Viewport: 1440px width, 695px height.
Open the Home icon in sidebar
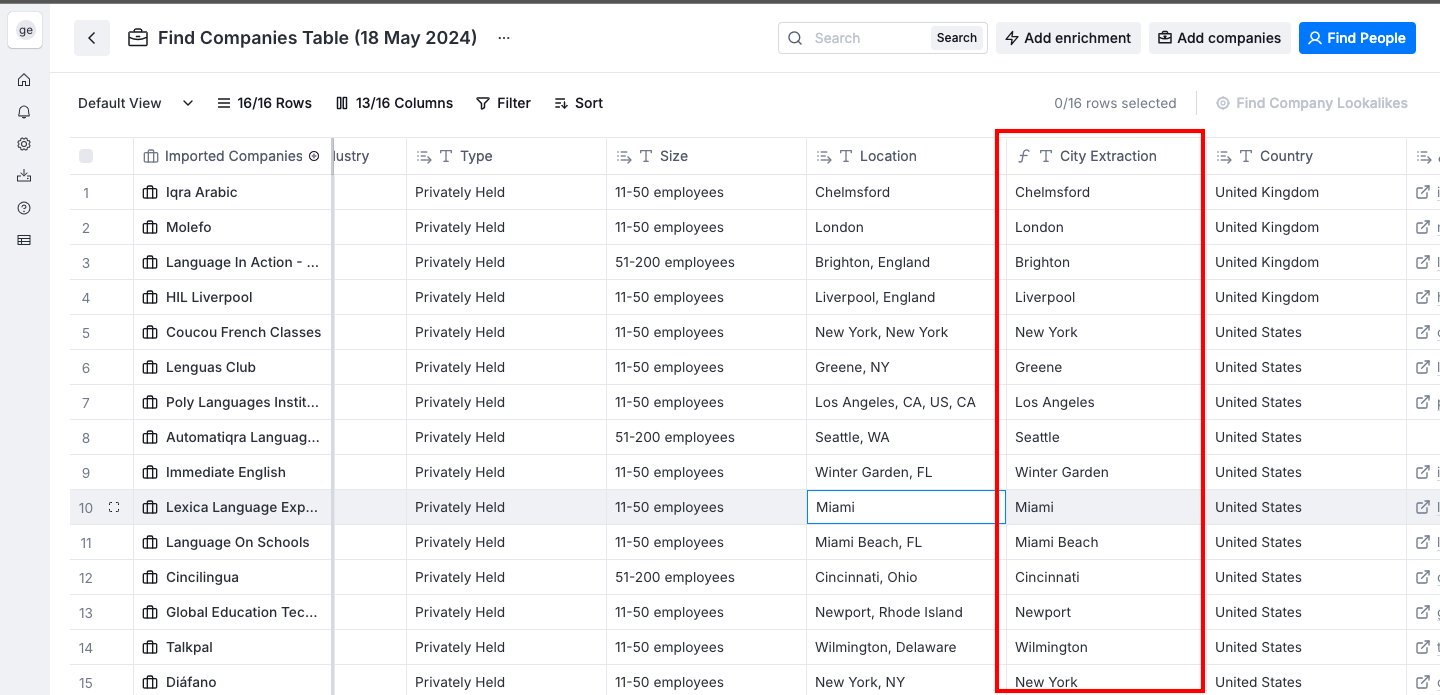click(x=24, y=80)
